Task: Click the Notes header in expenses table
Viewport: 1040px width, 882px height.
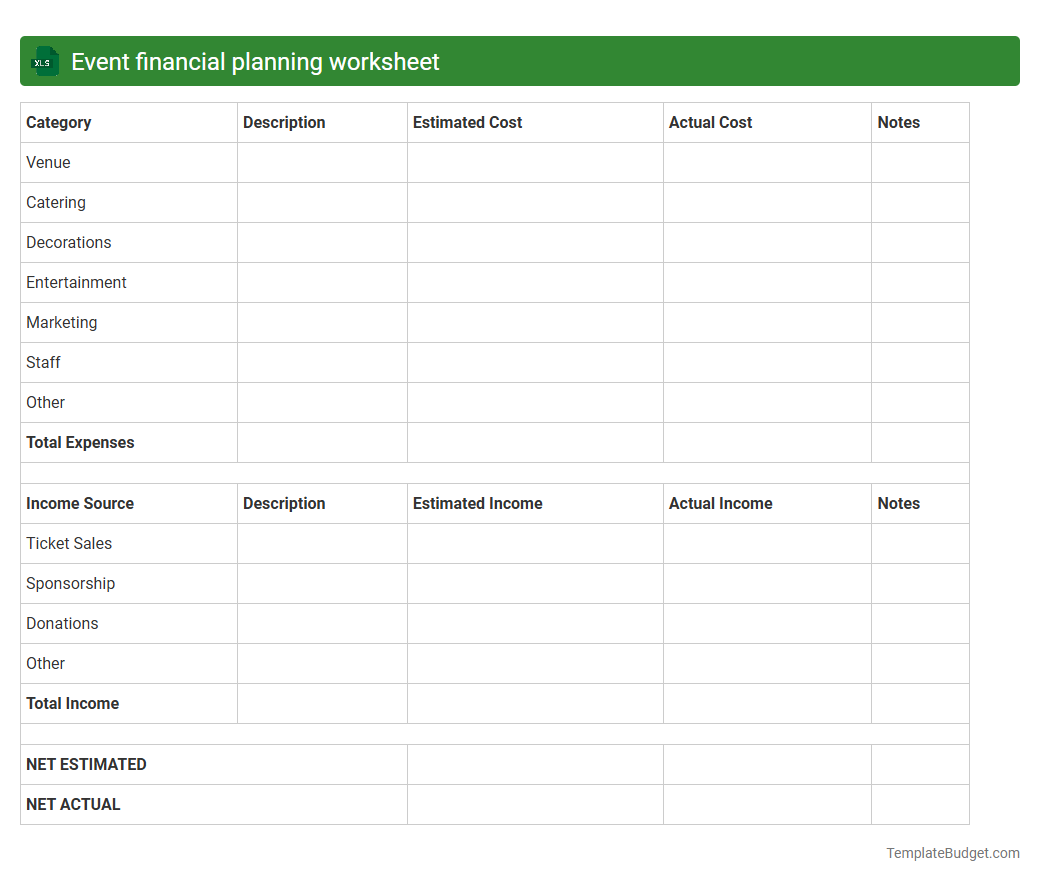Action: pyautogui.click(x=898, y=122)
